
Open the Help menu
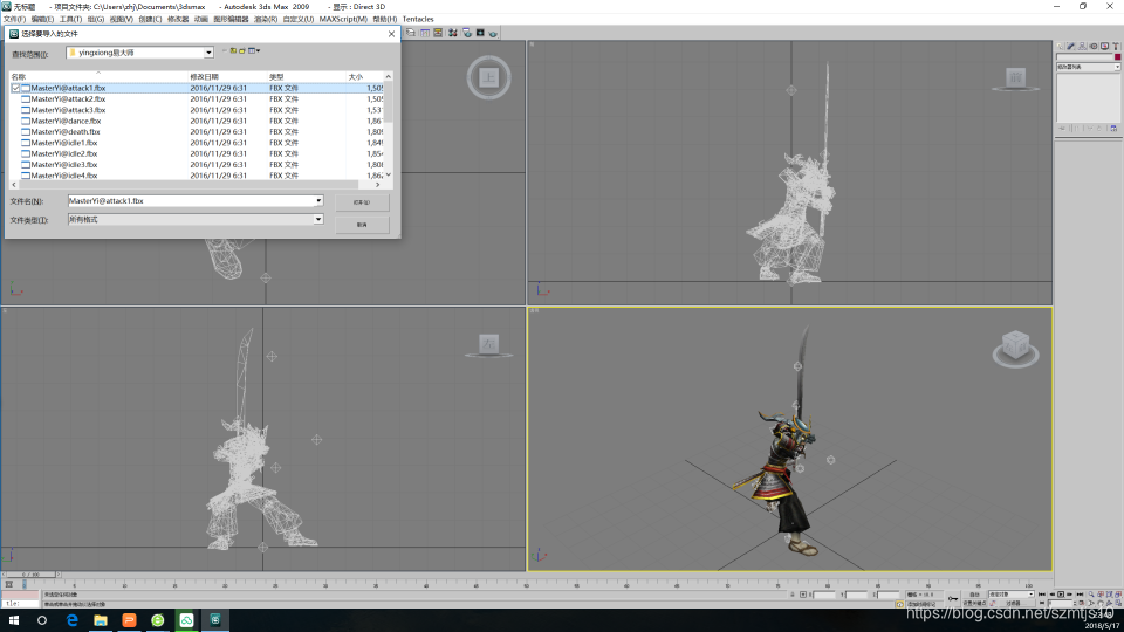[384, 19]
